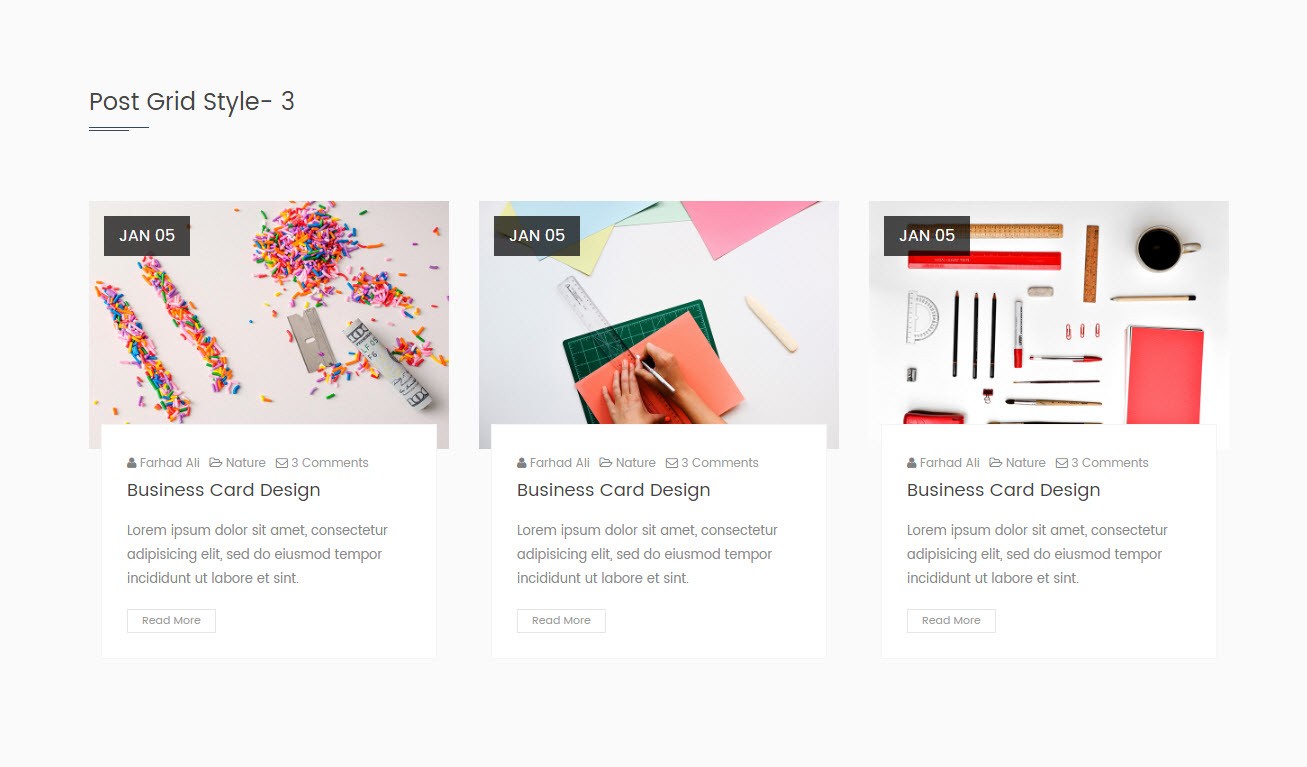Click the user icon in the middle card
Viewport: 1307px width, 767px height.
522,463
